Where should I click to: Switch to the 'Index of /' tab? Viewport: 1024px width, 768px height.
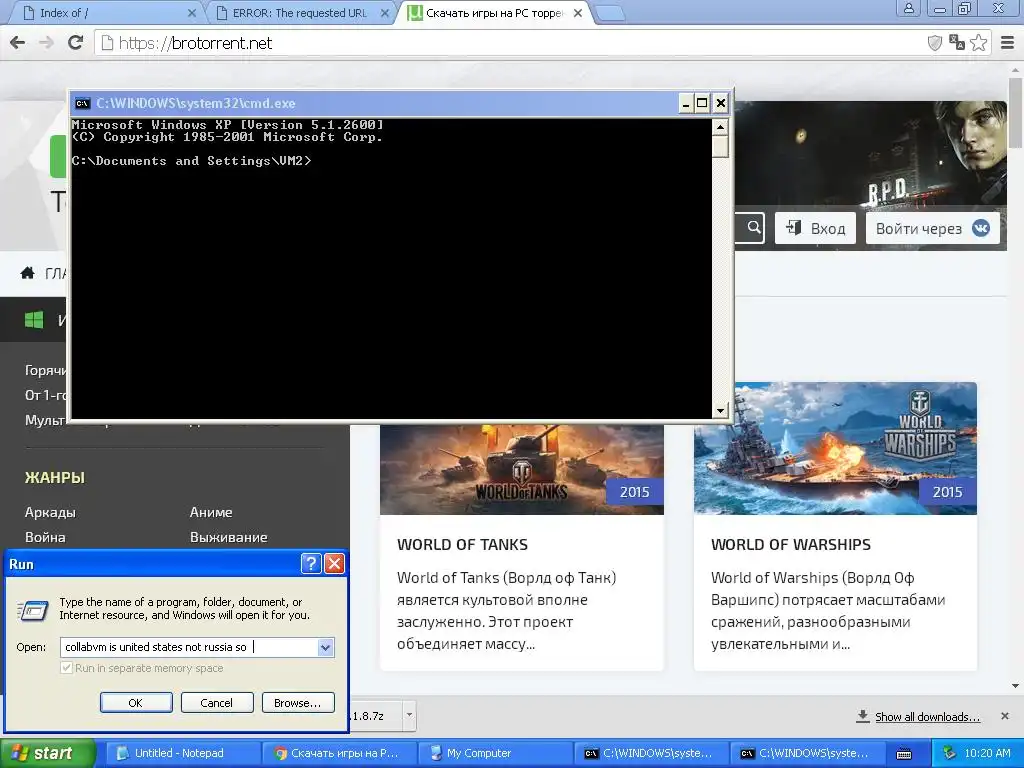coord(104,13)
